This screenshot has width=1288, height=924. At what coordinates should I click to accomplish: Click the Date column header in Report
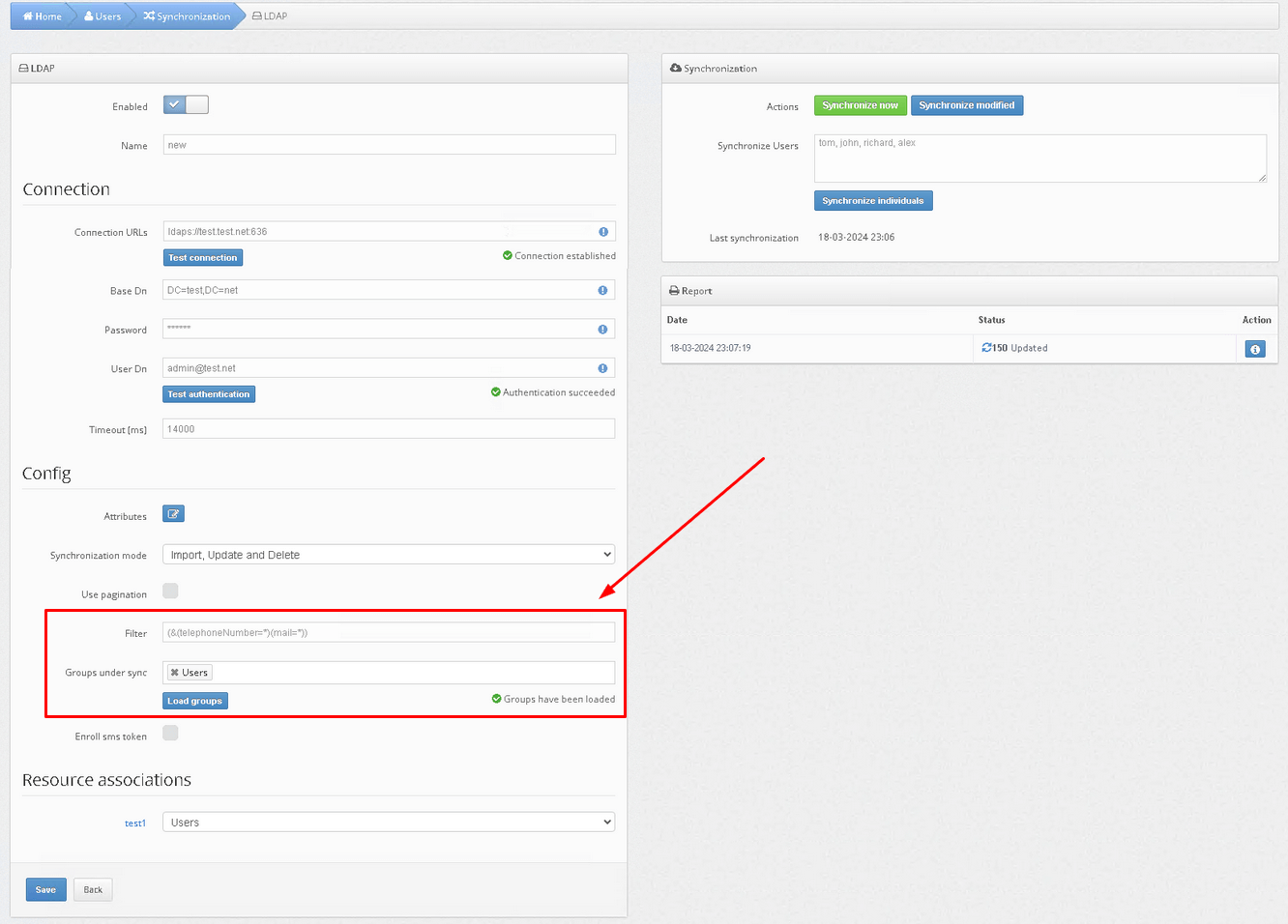677,320
